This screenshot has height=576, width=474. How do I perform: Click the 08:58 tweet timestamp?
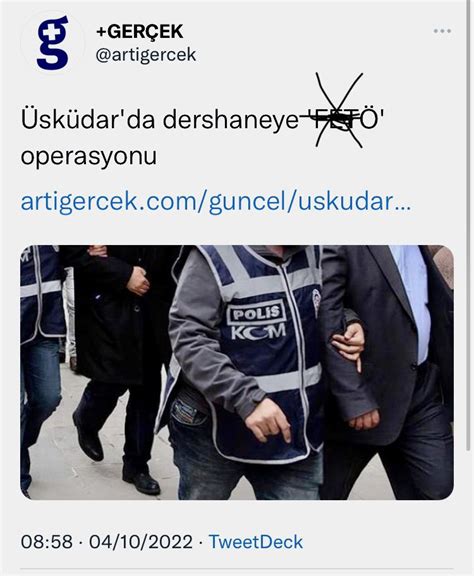(x=47, y=542)
